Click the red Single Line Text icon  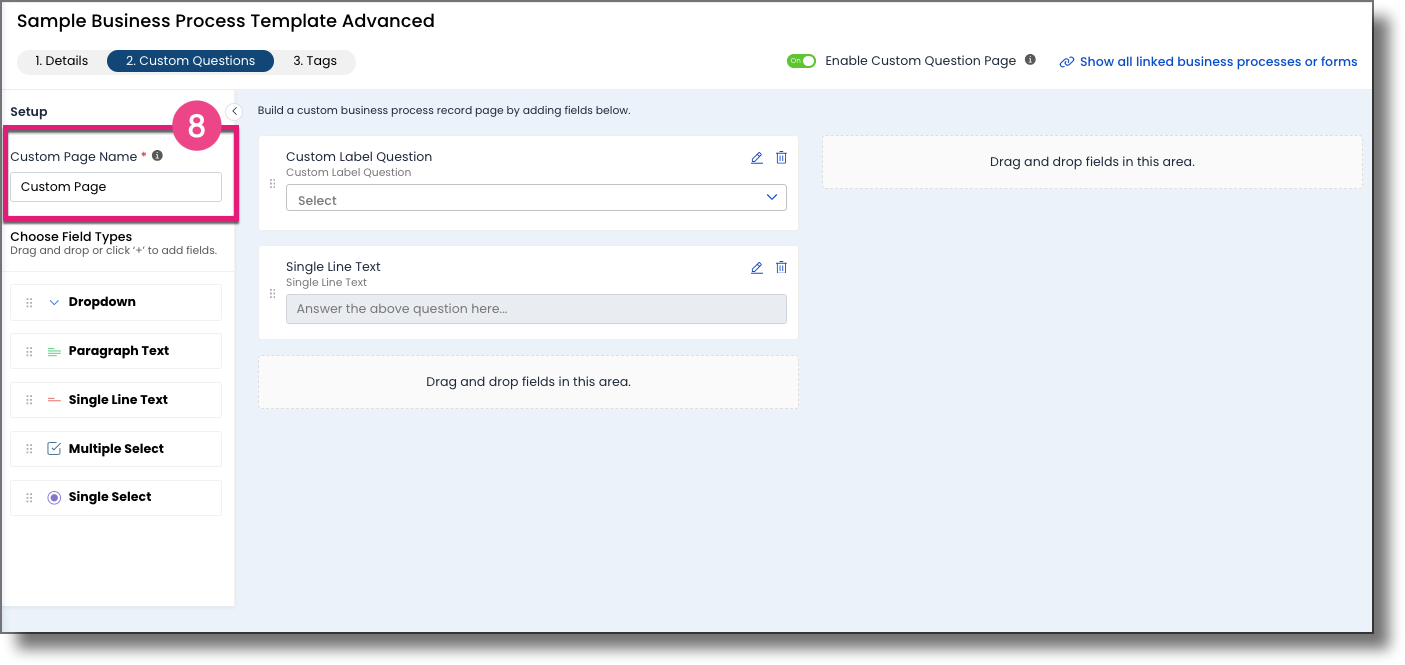coord(54,400)
